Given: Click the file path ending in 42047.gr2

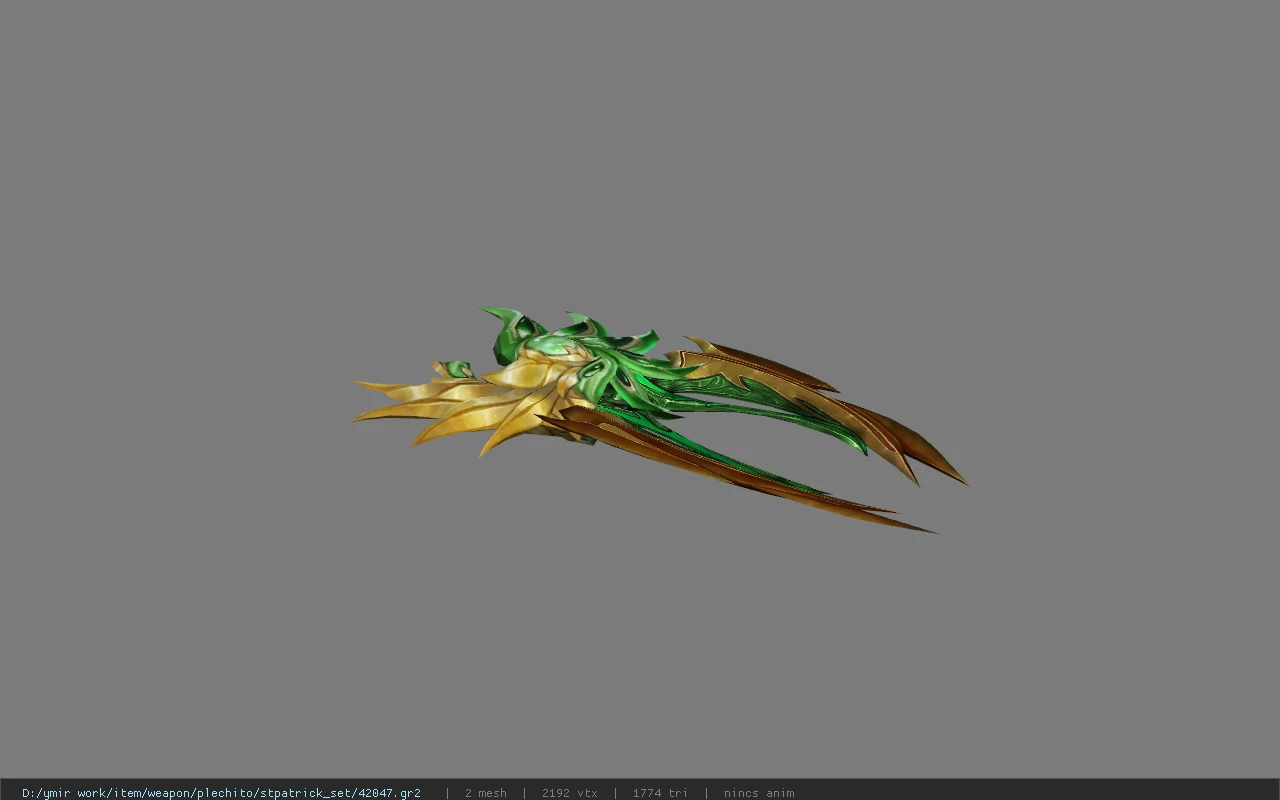Looking at the screenshot, I should tap(221, 793).
